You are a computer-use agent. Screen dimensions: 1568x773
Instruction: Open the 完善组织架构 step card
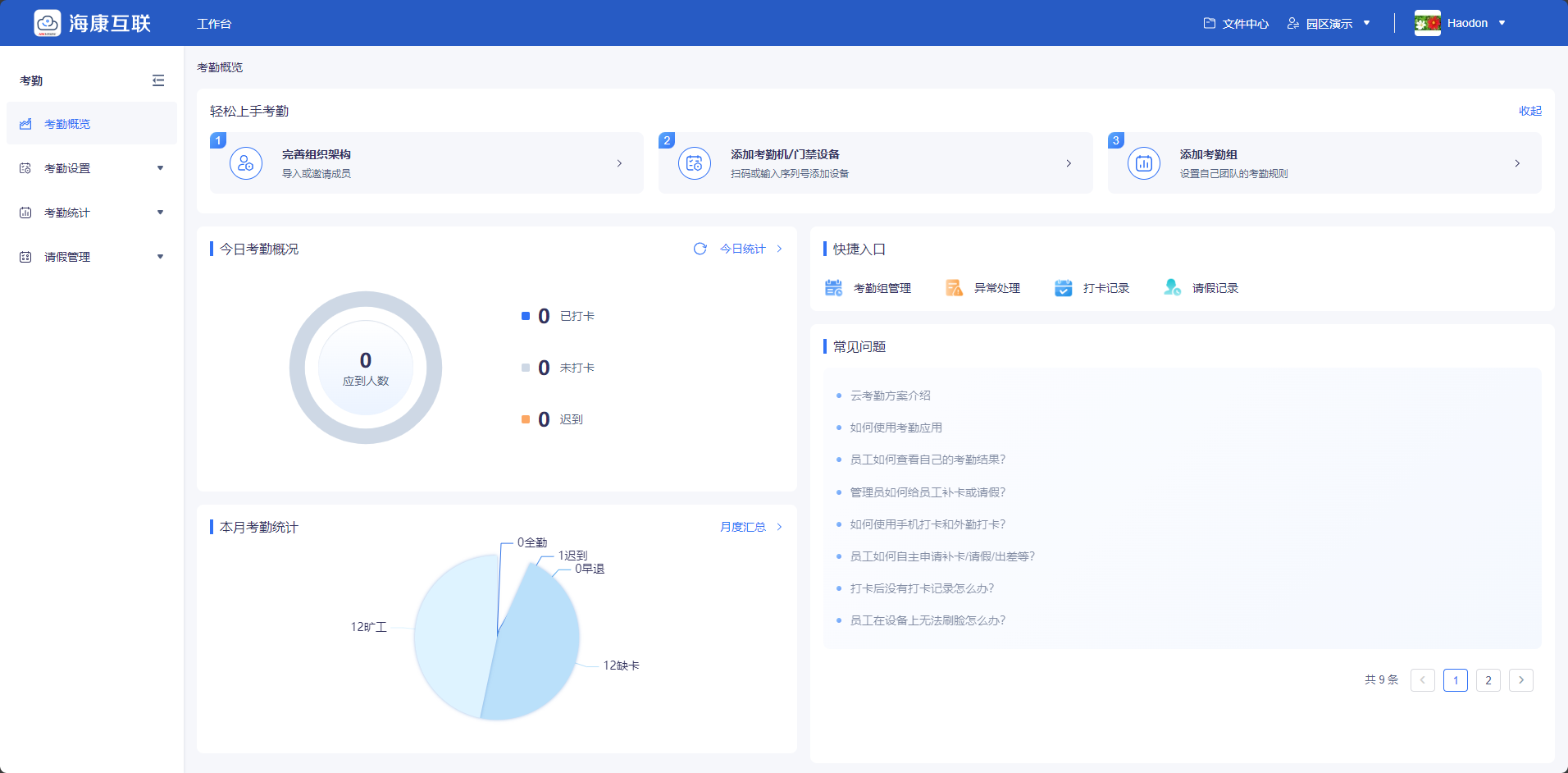(x=426, y=163)
